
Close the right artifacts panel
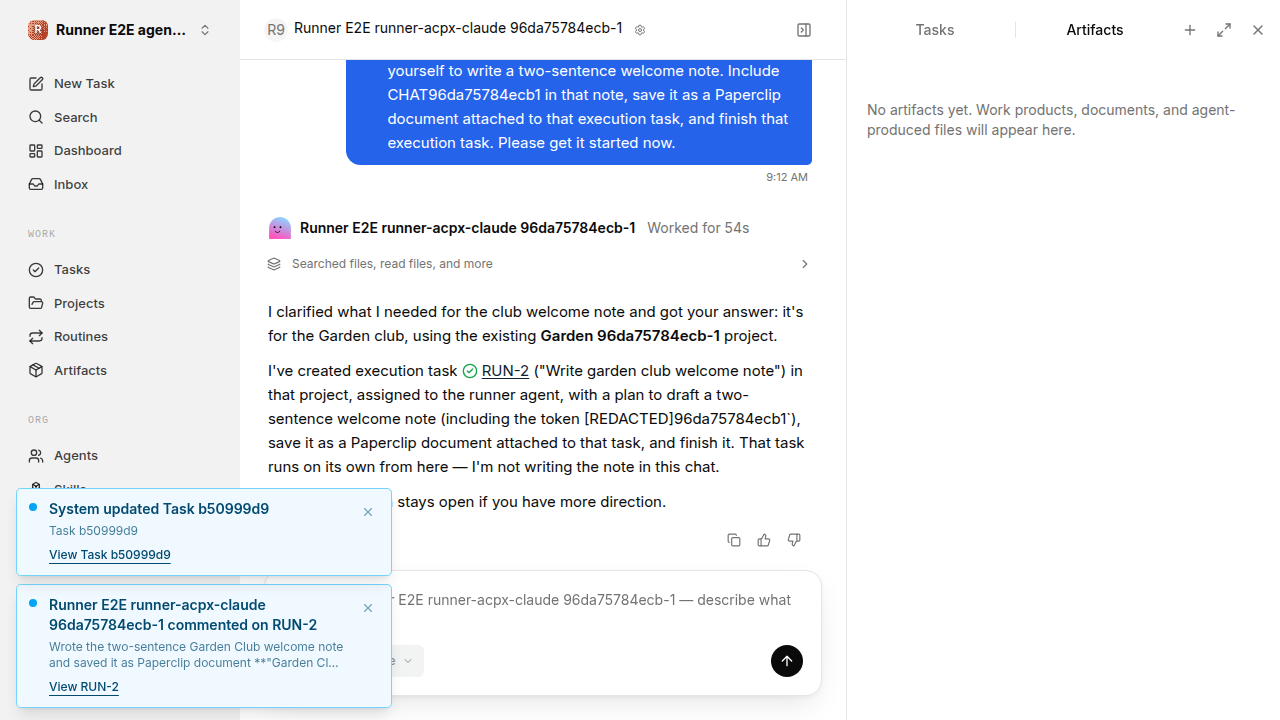coord(1258,30)
